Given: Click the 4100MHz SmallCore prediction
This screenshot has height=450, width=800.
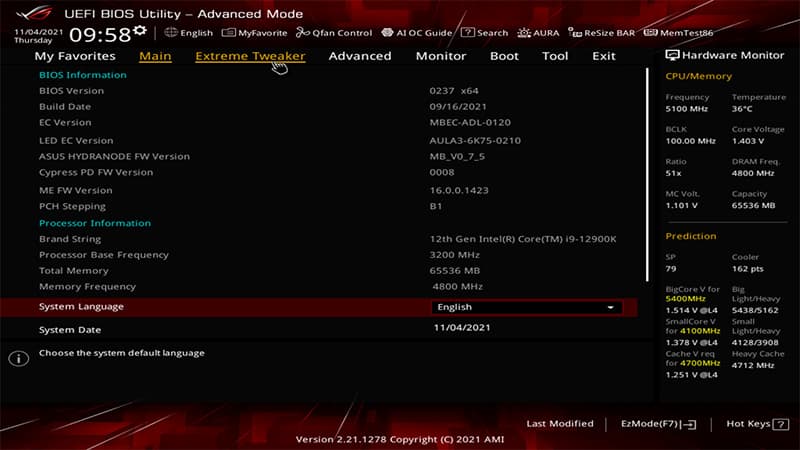Looking at the screenshot, I should tap(699, 331).
